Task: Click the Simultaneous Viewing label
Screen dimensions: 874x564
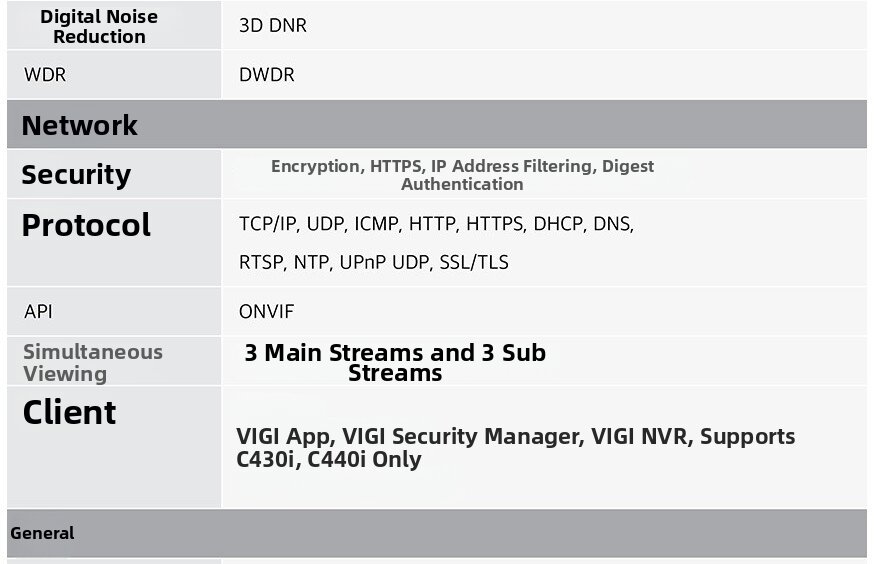Action: (92, 362)
